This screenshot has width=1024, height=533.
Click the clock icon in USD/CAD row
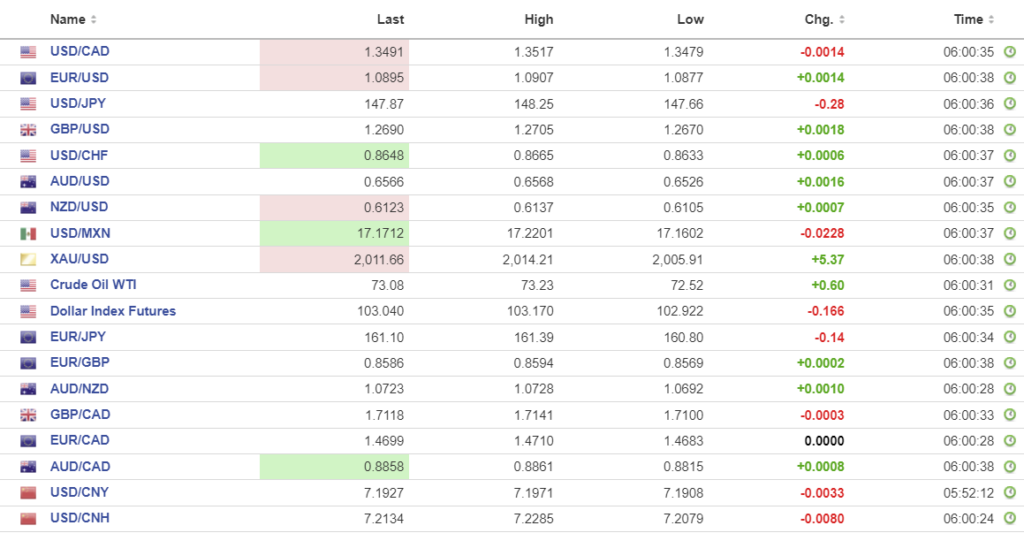pos(1009,52)
